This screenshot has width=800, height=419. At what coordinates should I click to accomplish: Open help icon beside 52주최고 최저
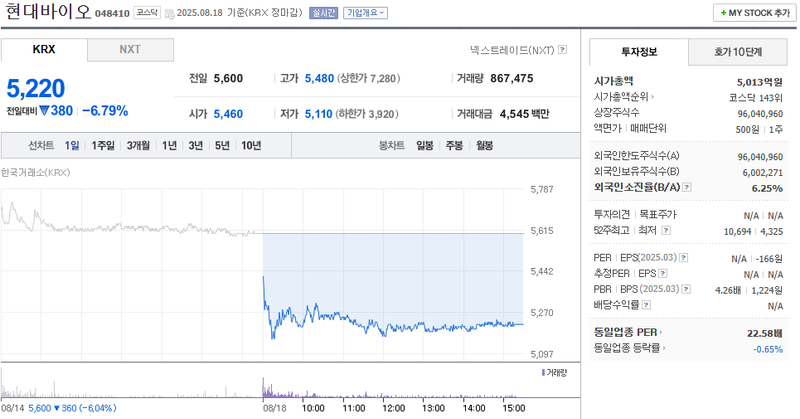pyautogui.click(x=666, y=230)
